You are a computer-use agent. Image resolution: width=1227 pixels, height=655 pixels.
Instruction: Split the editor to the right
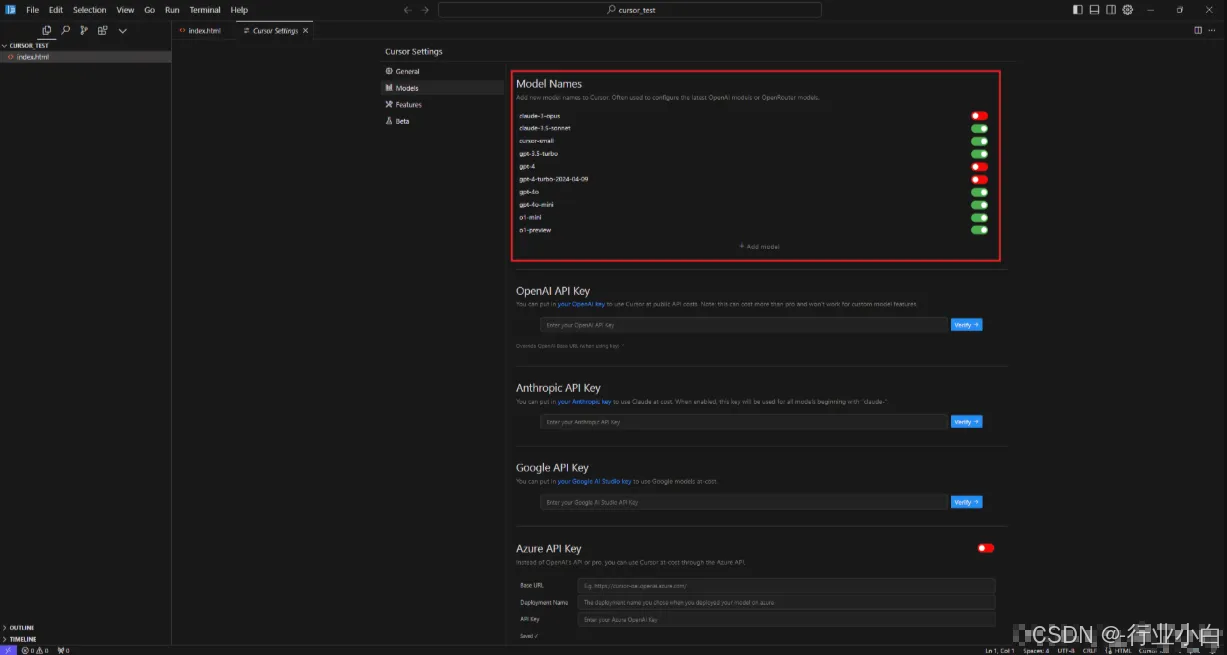(1198, 30)
